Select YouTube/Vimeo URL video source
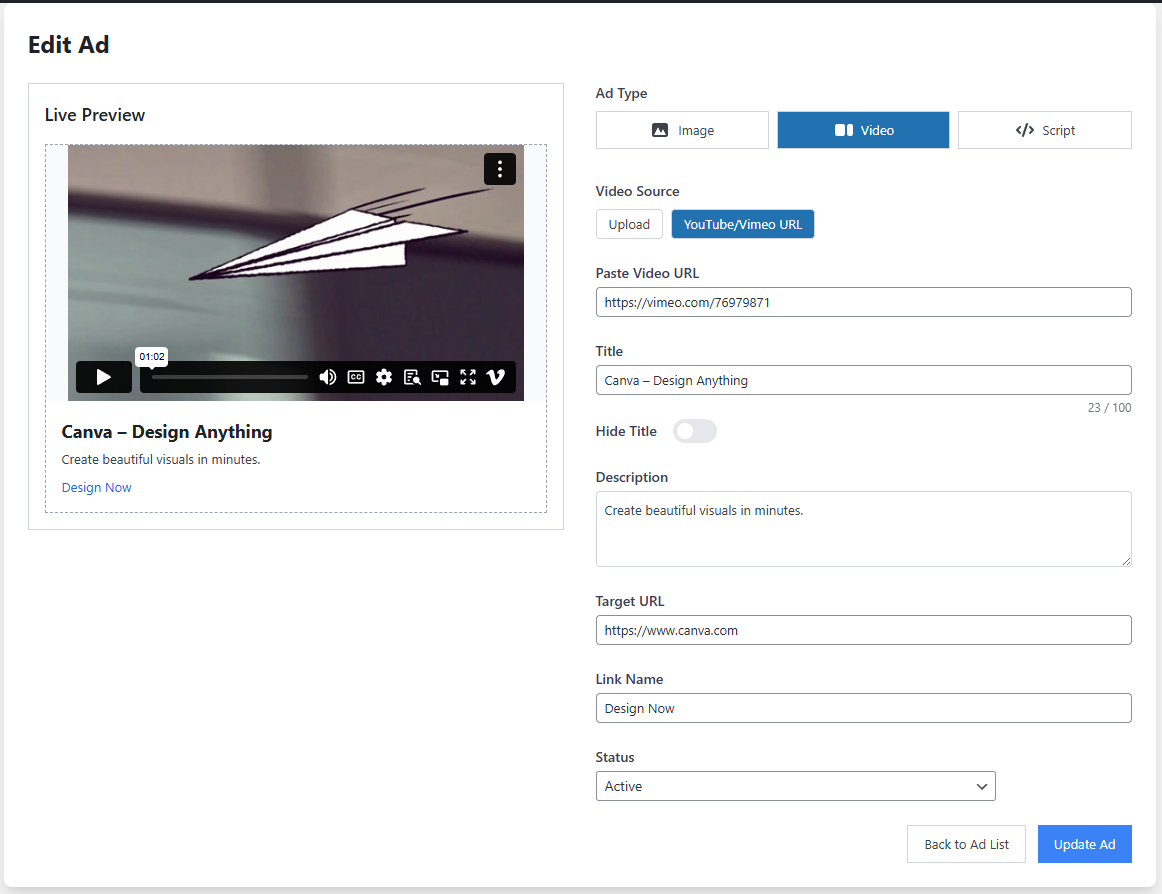The width and height of the screenshot is (1162, 894). 743,224
